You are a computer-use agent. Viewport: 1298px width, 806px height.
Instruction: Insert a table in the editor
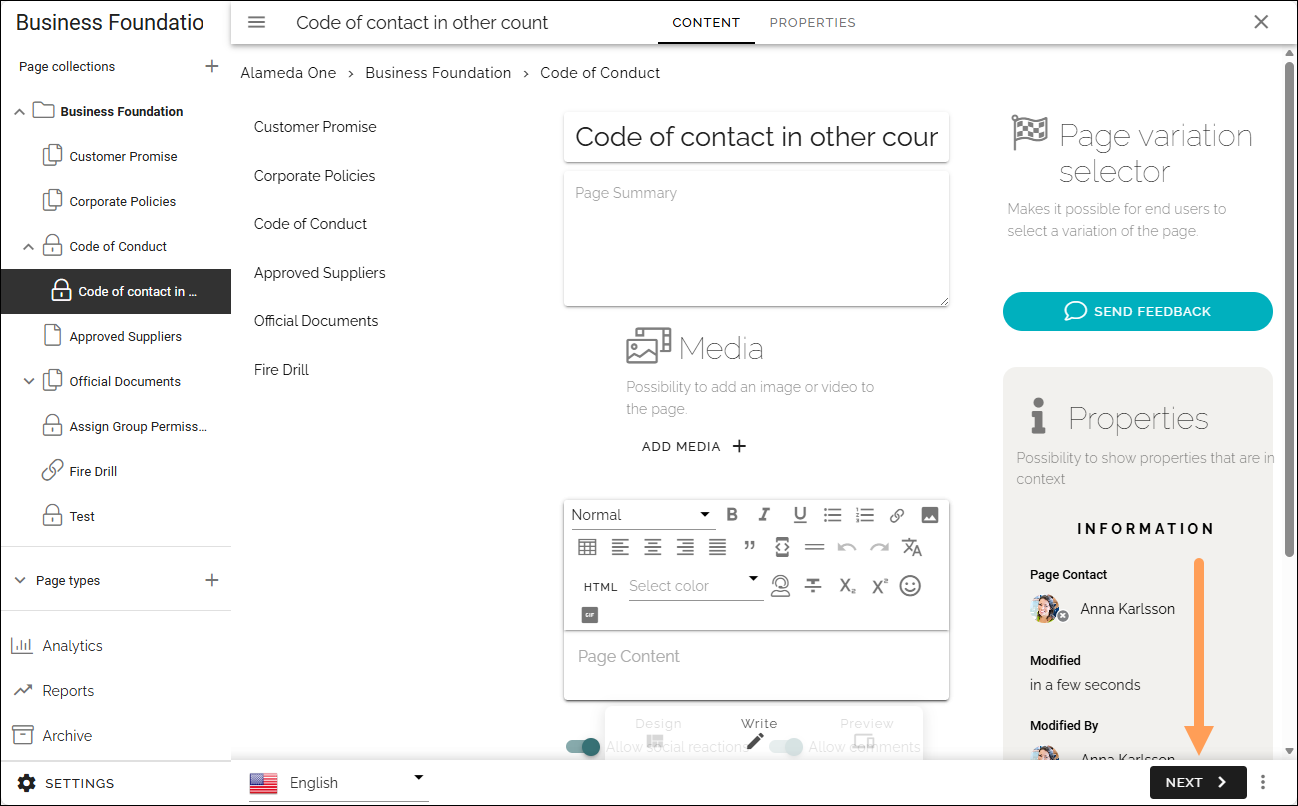587,547
